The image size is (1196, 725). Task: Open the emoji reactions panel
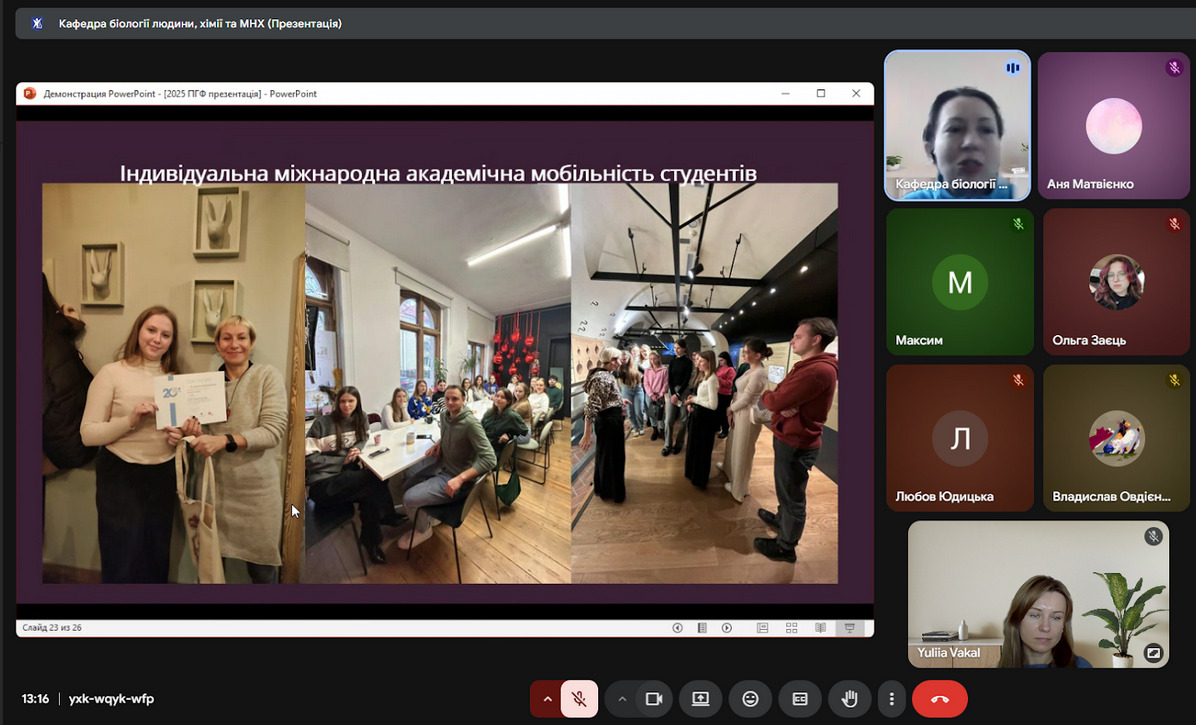pos(750,699)
